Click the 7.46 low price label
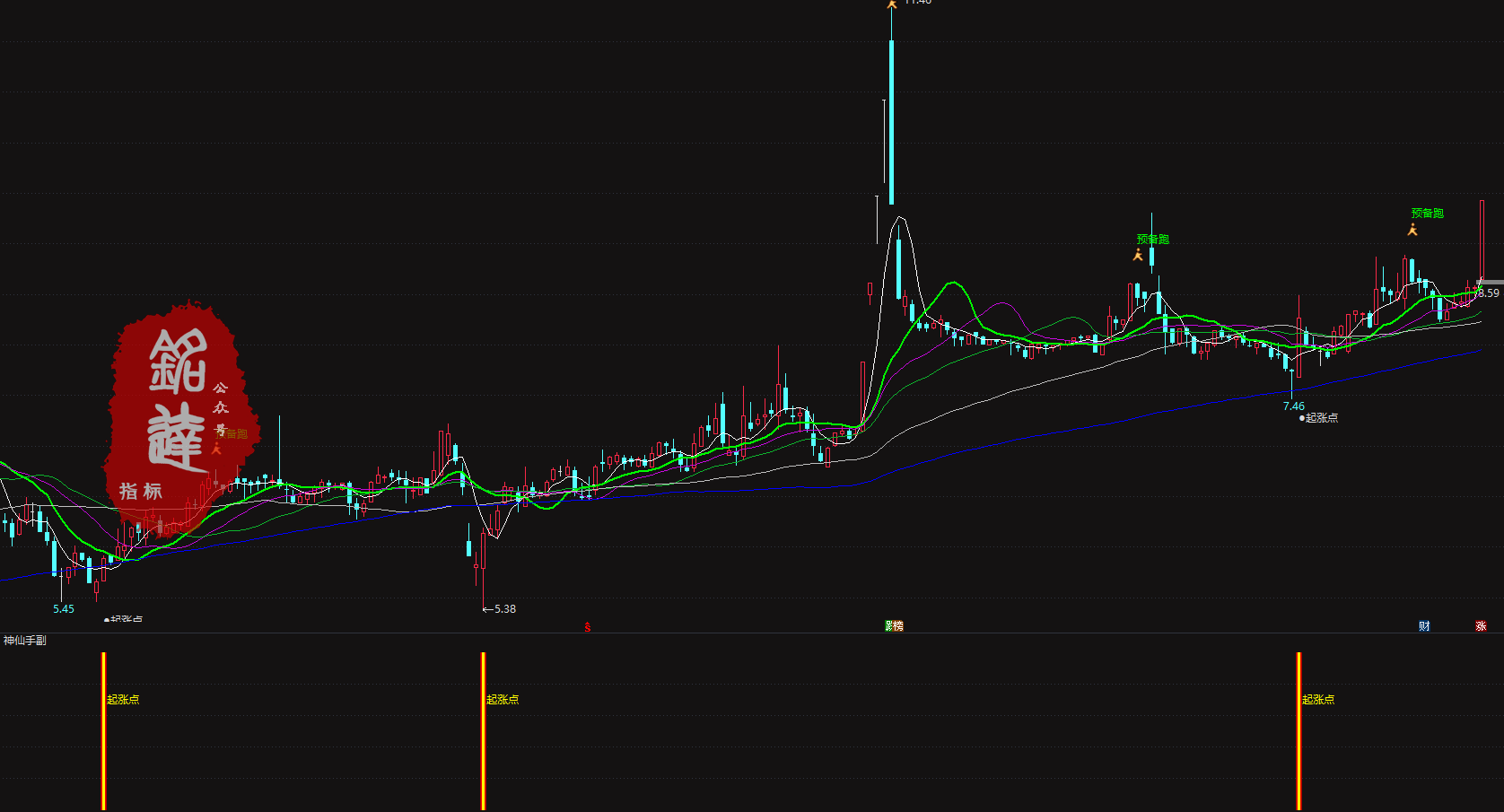This screenshot has height=812, width=1504. (1293, 406)
